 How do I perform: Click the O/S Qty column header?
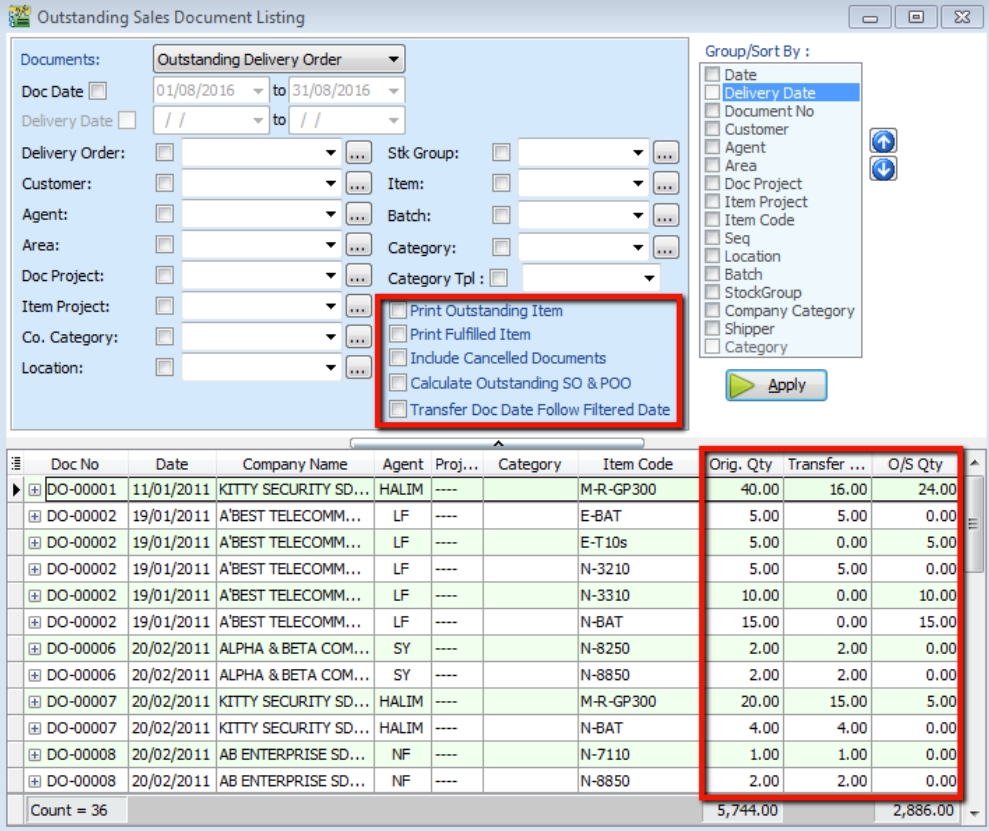tap(915, 464)
